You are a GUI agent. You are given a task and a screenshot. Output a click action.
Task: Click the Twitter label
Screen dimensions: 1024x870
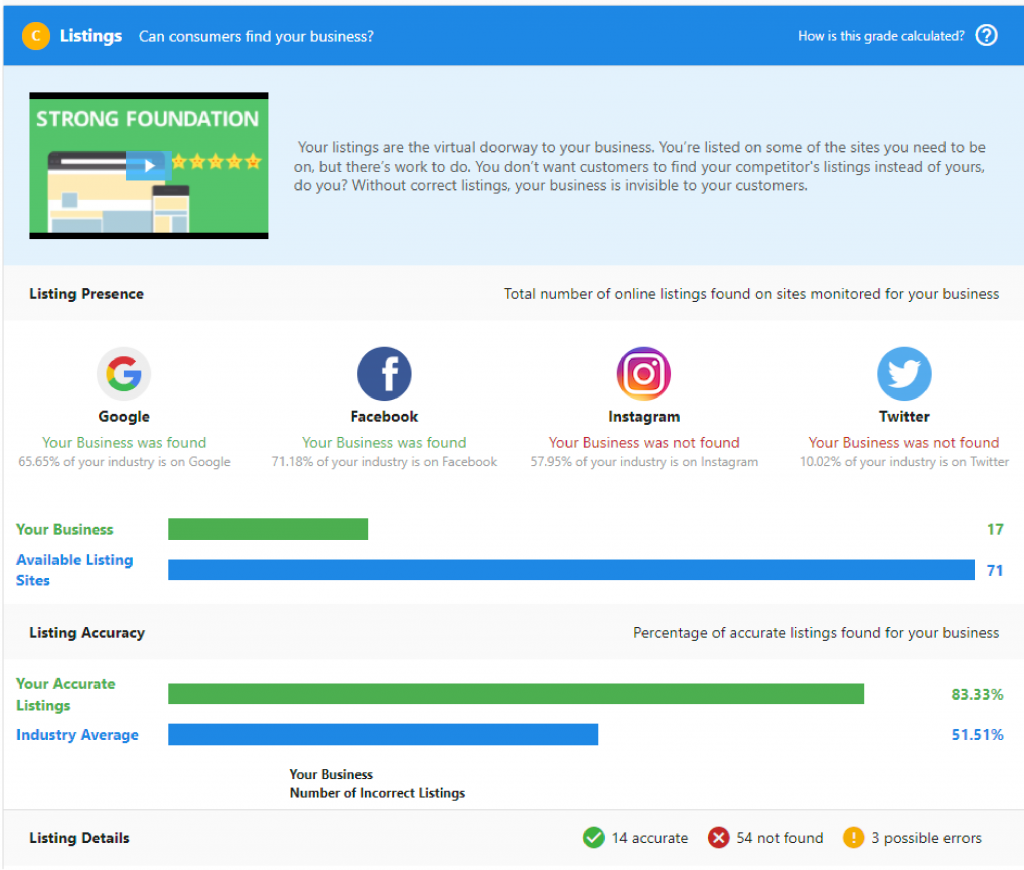[904, 417]
